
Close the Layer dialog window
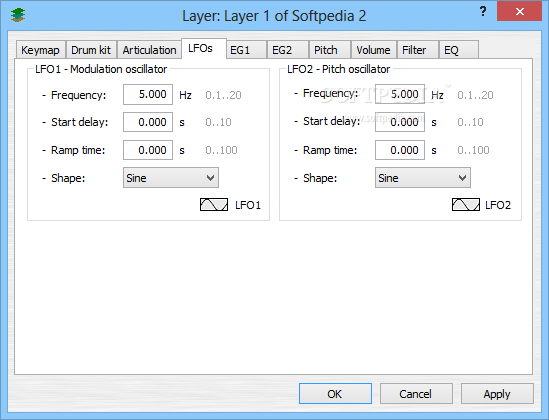coord(520,12)
